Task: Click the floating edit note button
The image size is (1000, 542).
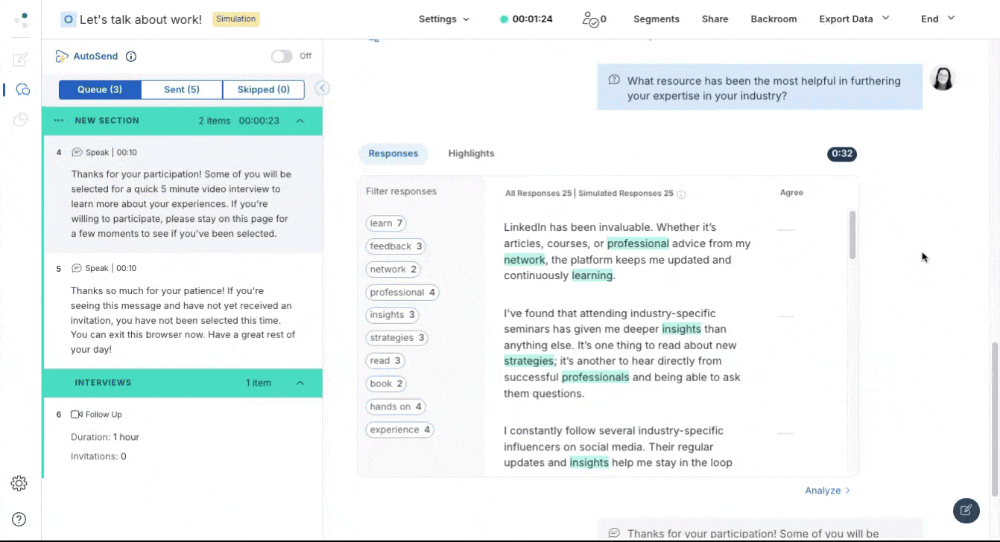Action: click(x=965, y=510)
